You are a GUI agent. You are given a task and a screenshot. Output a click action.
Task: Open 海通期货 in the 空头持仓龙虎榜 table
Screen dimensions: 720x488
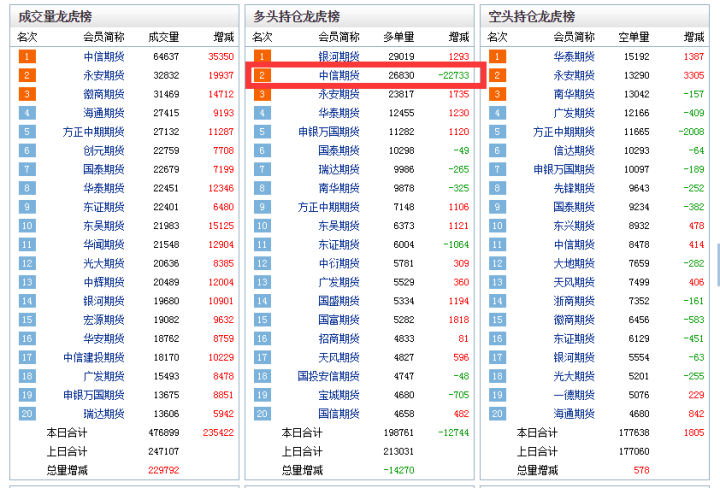pyautogui.click(x=574, y=414)
